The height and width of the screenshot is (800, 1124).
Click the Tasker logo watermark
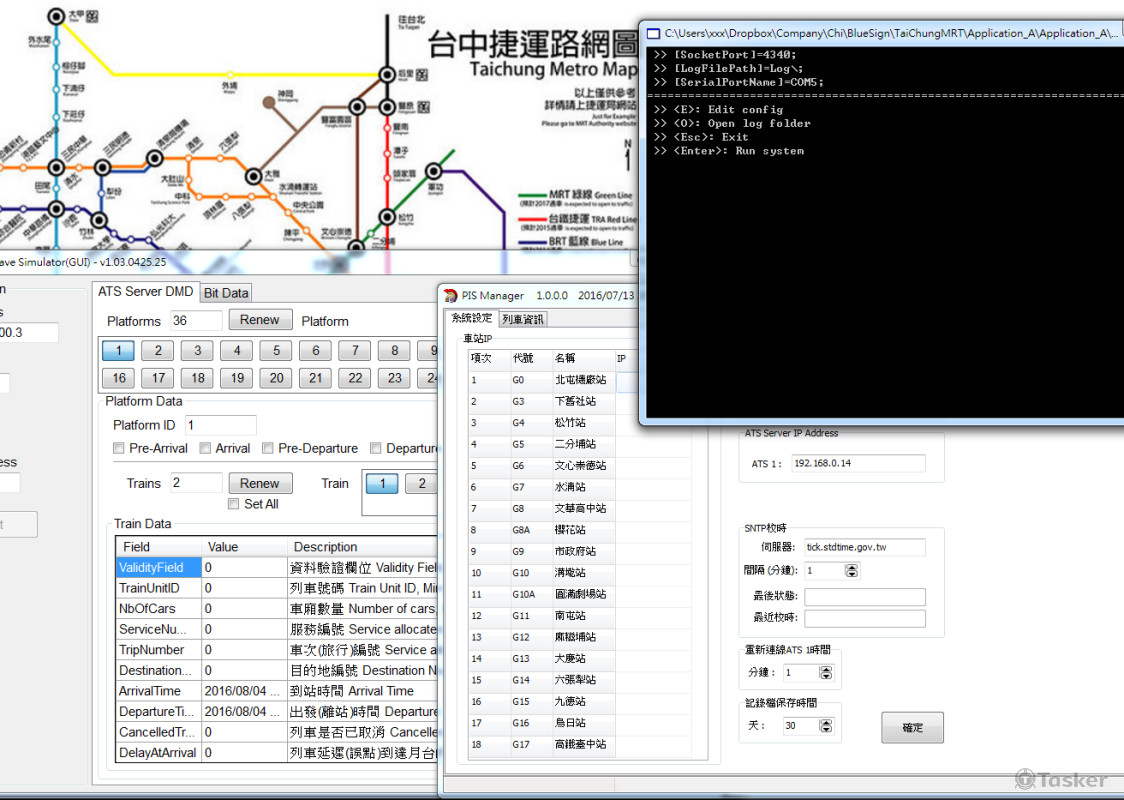click(x=1062, y=779)
